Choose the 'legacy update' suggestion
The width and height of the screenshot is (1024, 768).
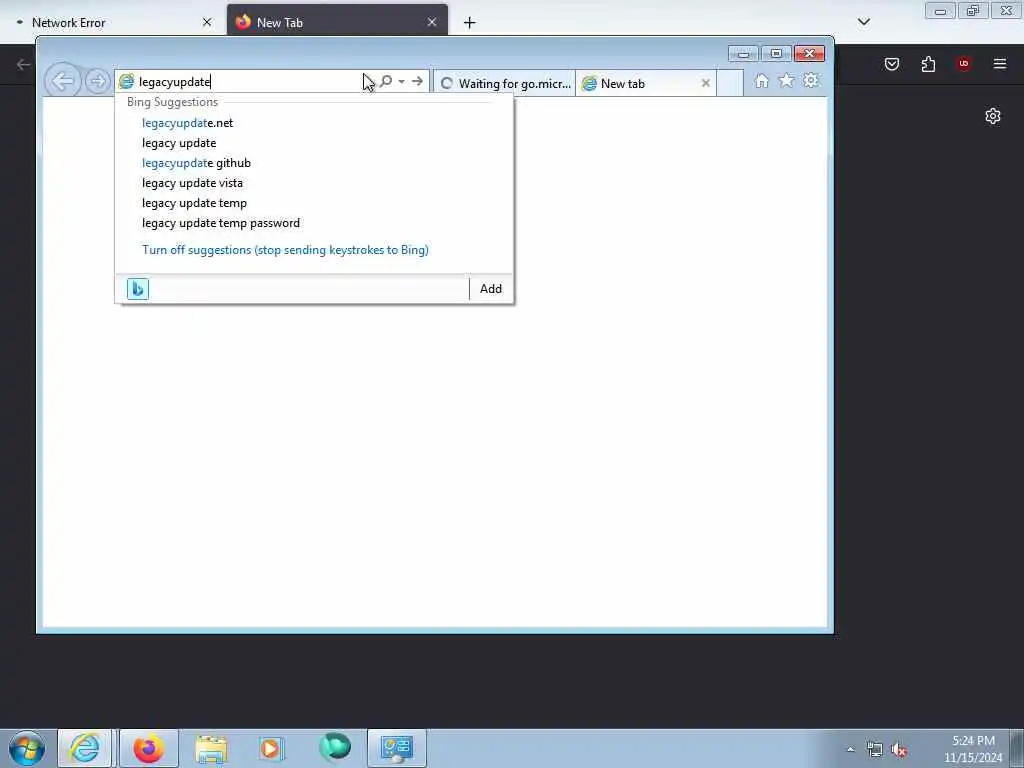(x=179, y=143)
